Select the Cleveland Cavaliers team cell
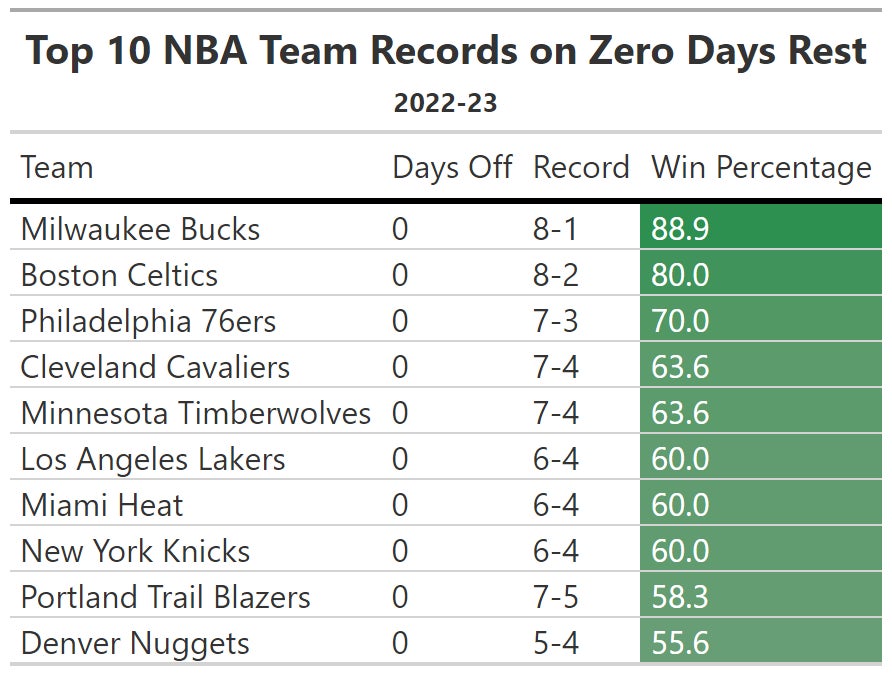Viewport: 892px width, 674px height. pos(155,367)
